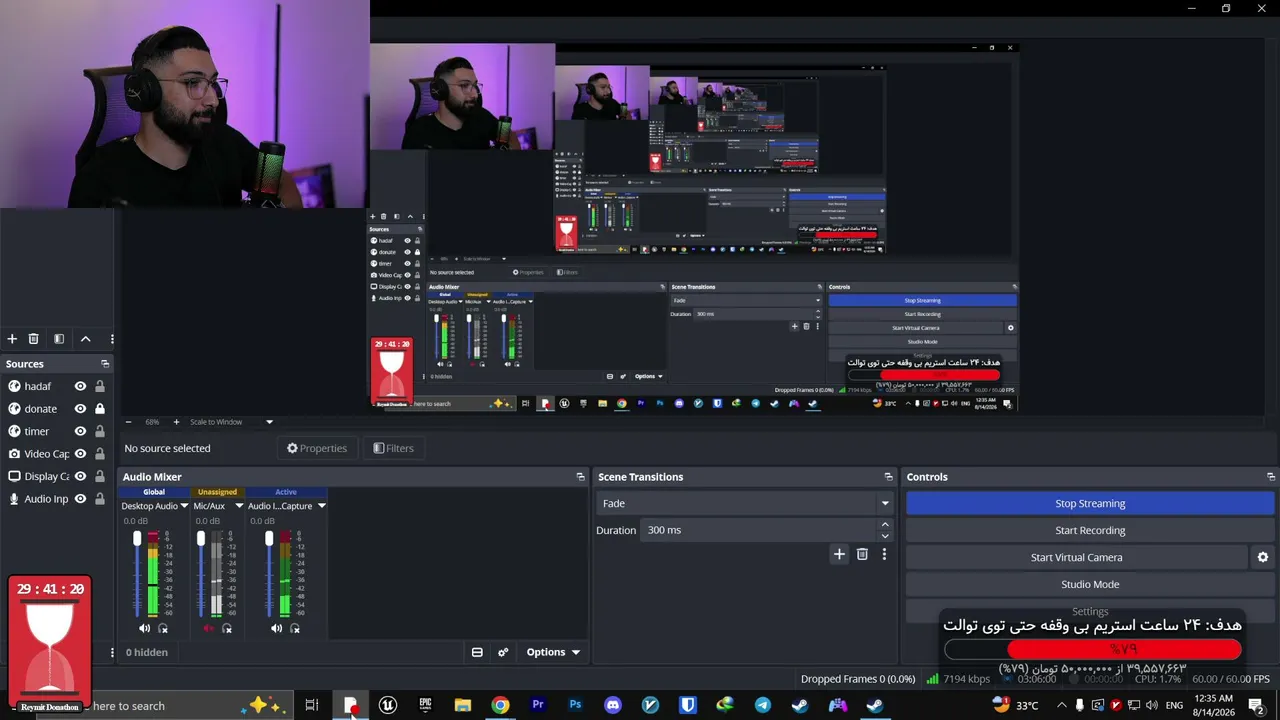Screen dimensions: 1280x720
Task: Hide the Display Capture source
Action: click(x=80, y=476)
